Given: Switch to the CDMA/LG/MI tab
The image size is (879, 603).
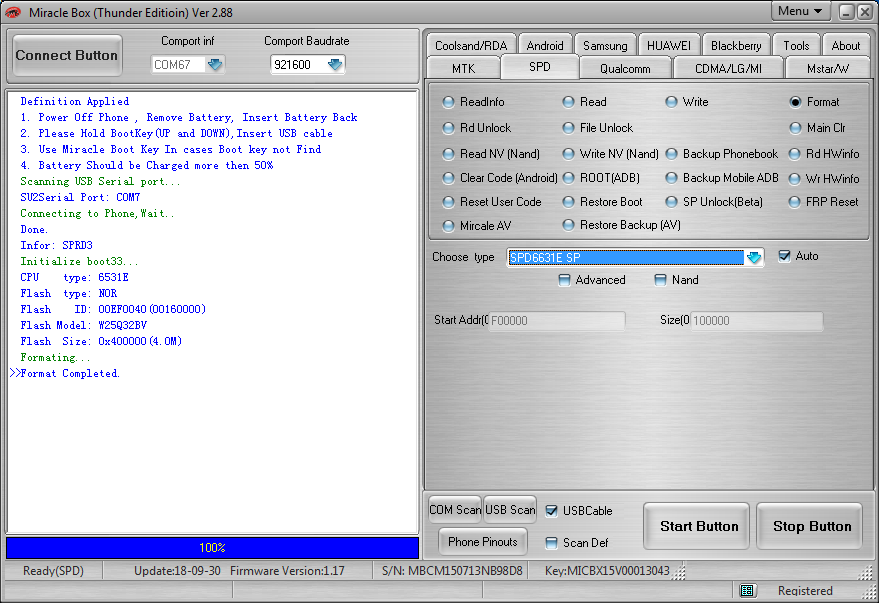Looking at the screenshot, I should [728, 68].
